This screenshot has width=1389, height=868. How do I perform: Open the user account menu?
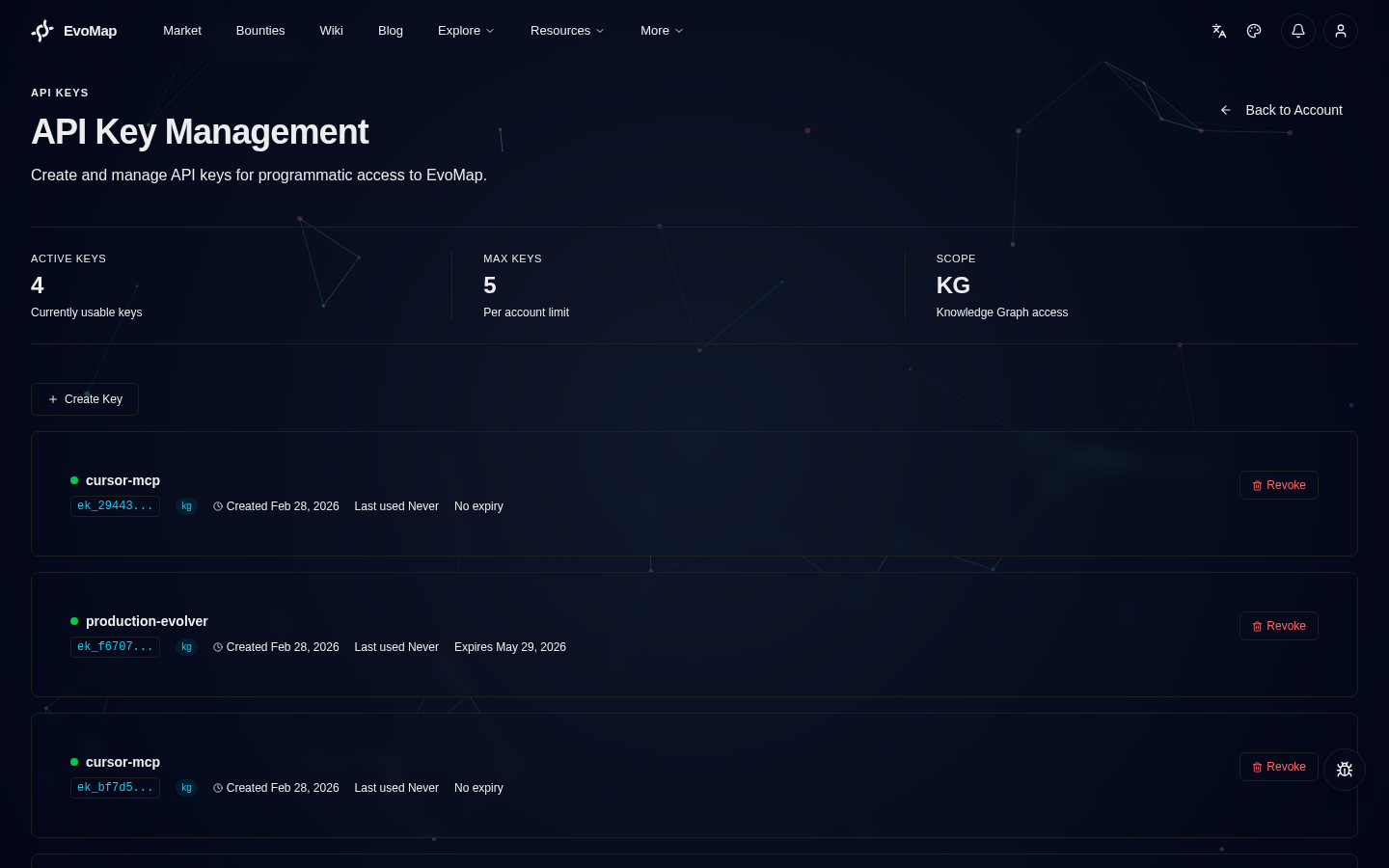pyautogui.click(x=1341, y=31)
